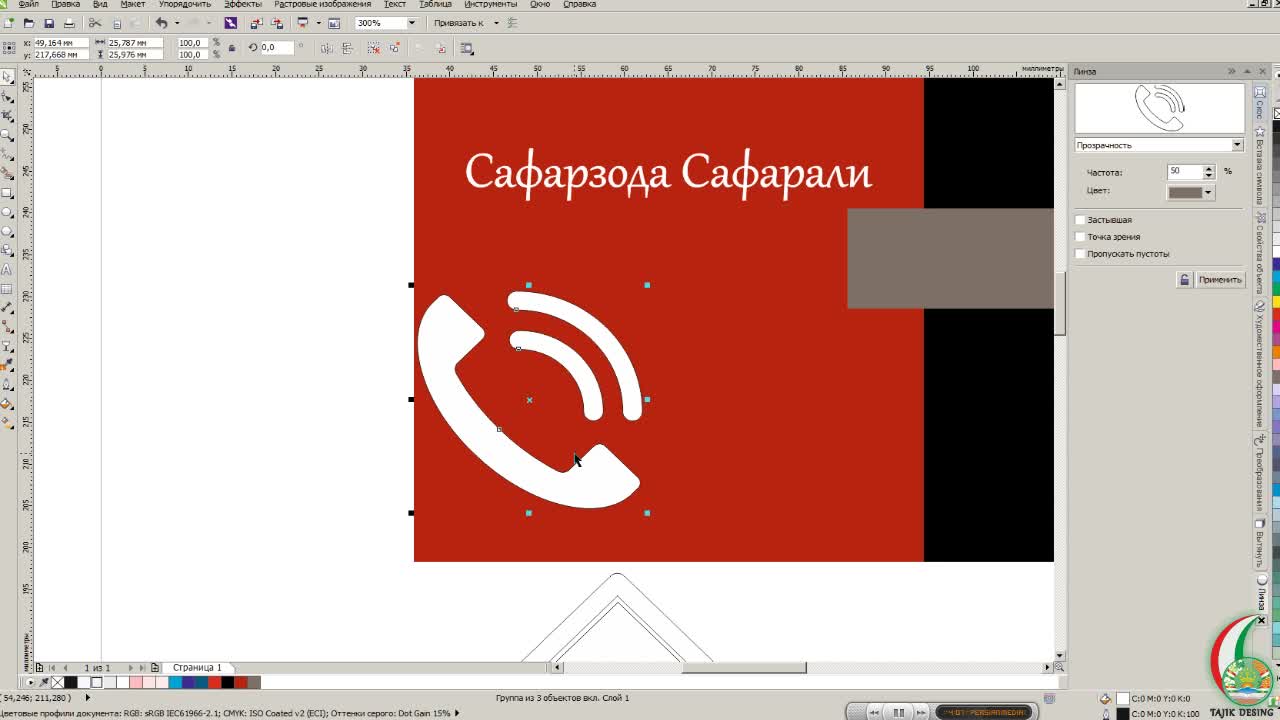Image resolution: width=1280 pixels, height=720 pixels.
Task: Expand the undo history arrow
Action: (177, 22)
